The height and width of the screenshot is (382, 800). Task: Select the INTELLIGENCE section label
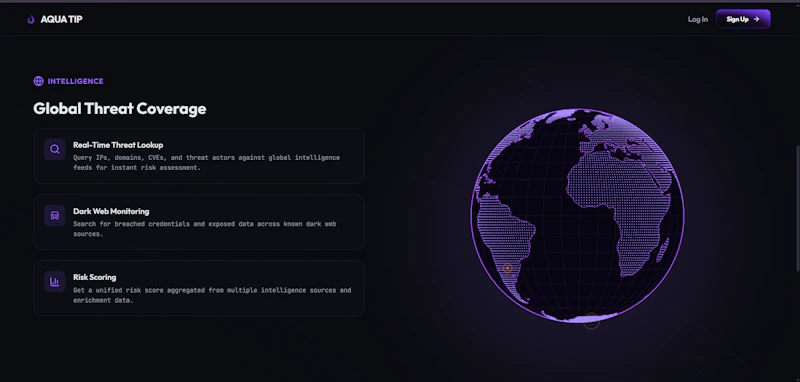(76, 81)
